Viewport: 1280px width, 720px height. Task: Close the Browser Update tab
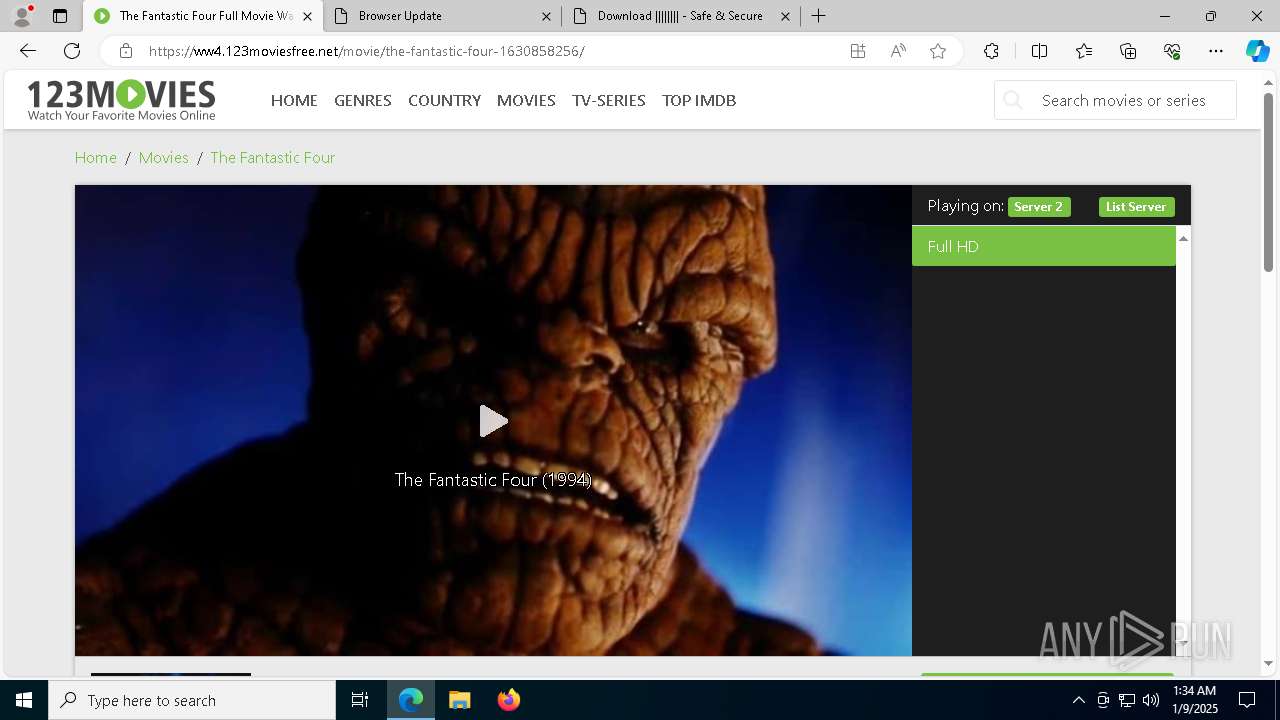tap(546, 16)
